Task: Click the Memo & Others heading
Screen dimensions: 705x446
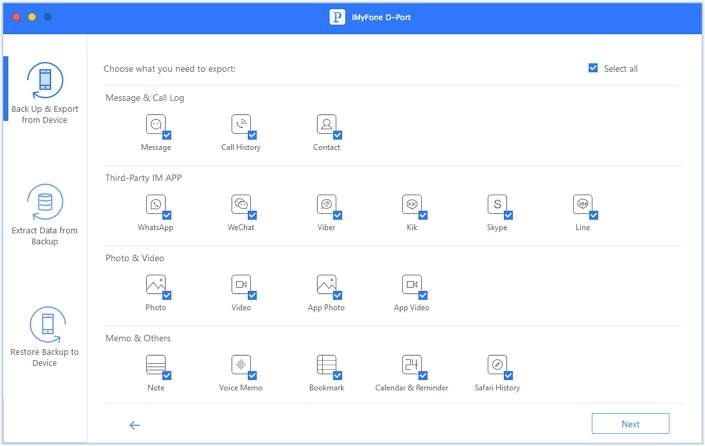Action: 138,338
